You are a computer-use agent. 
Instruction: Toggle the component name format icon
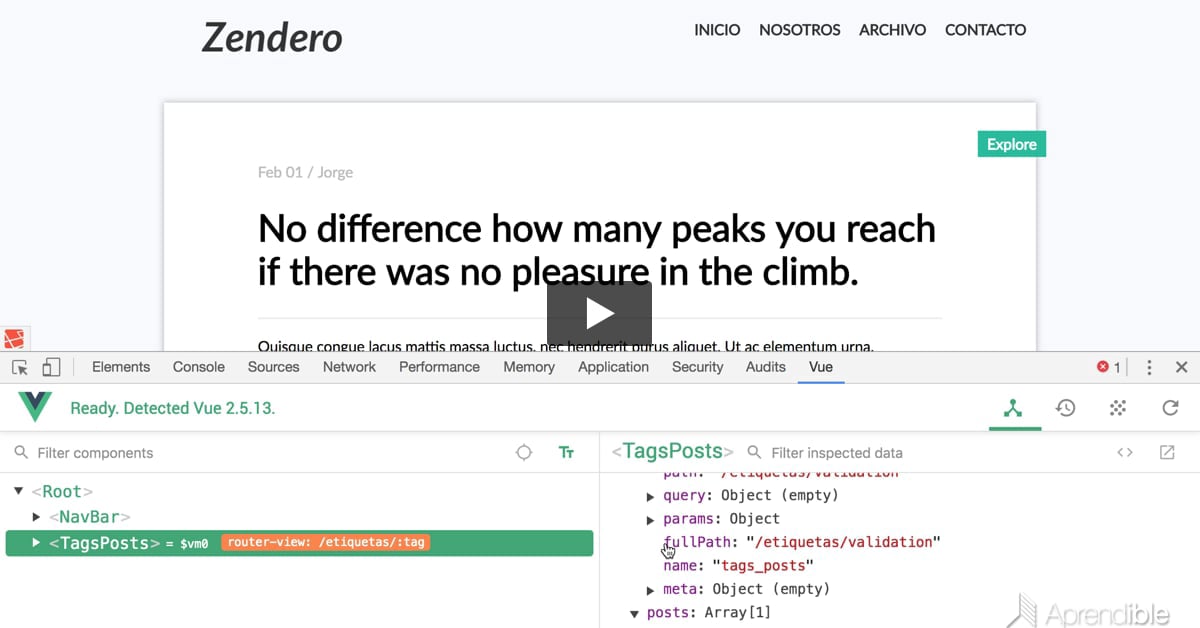point(566,453)
